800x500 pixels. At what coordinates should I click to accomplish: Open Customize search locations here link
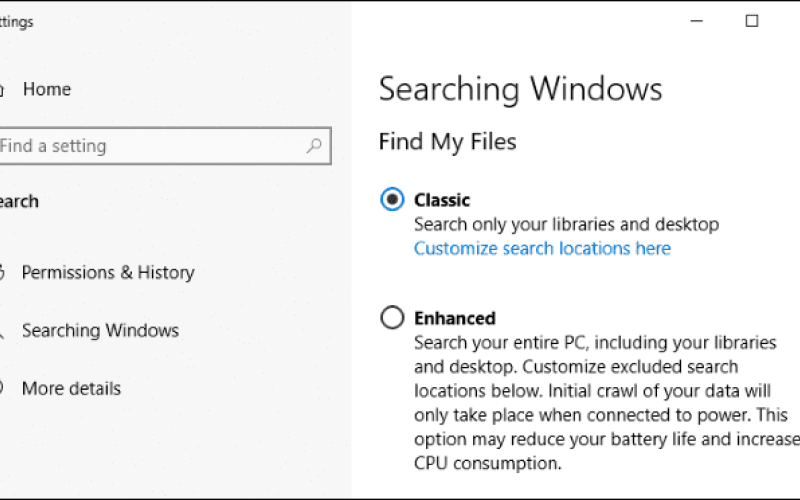(x=542, y=248)
